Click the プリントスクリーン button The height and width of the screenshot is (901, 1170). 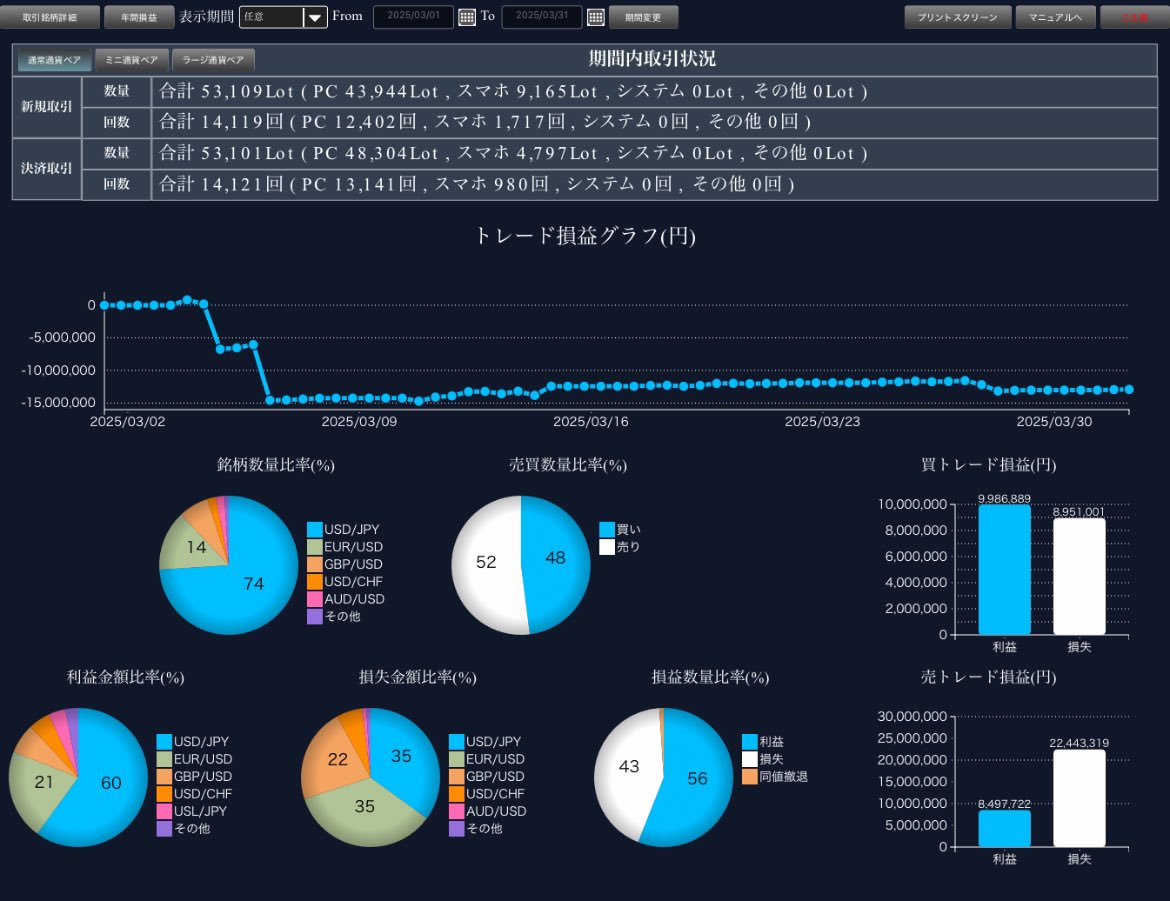point(957,17)
